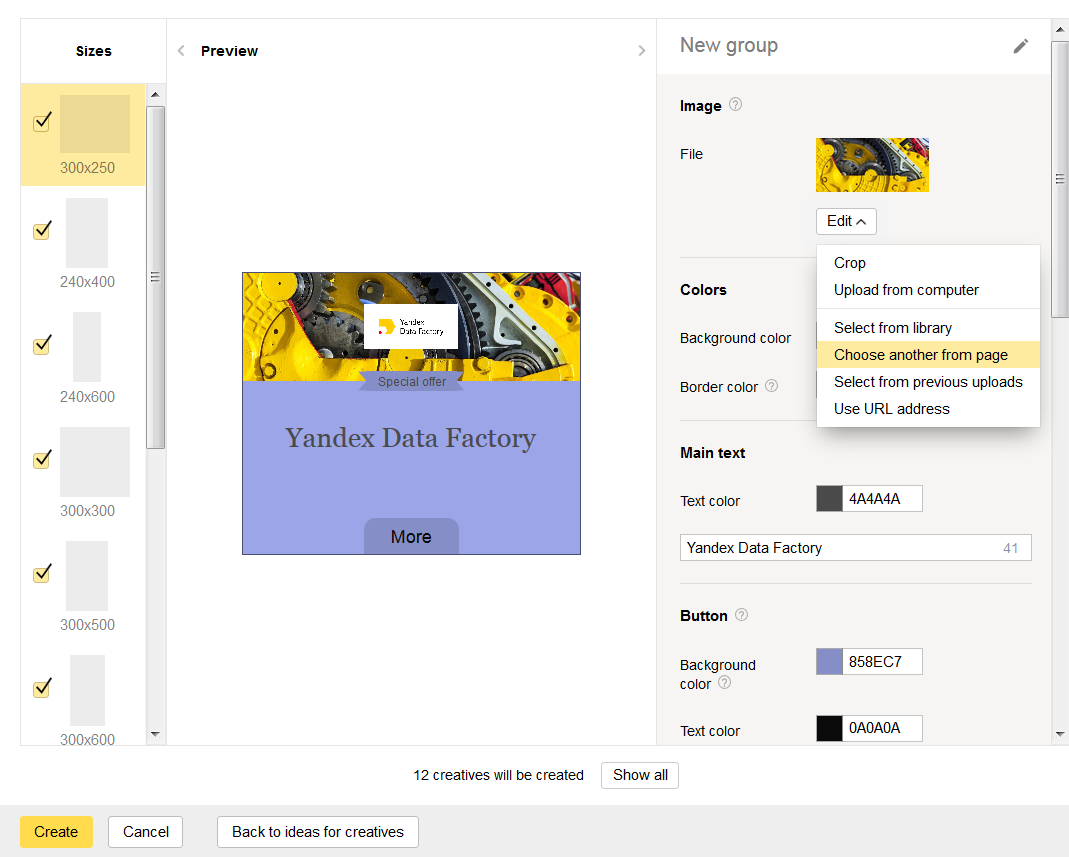This screenshot has height=857, width=1069.
Task: Click the sizes list scrollbar handle
Action: (x=155, y=277)
